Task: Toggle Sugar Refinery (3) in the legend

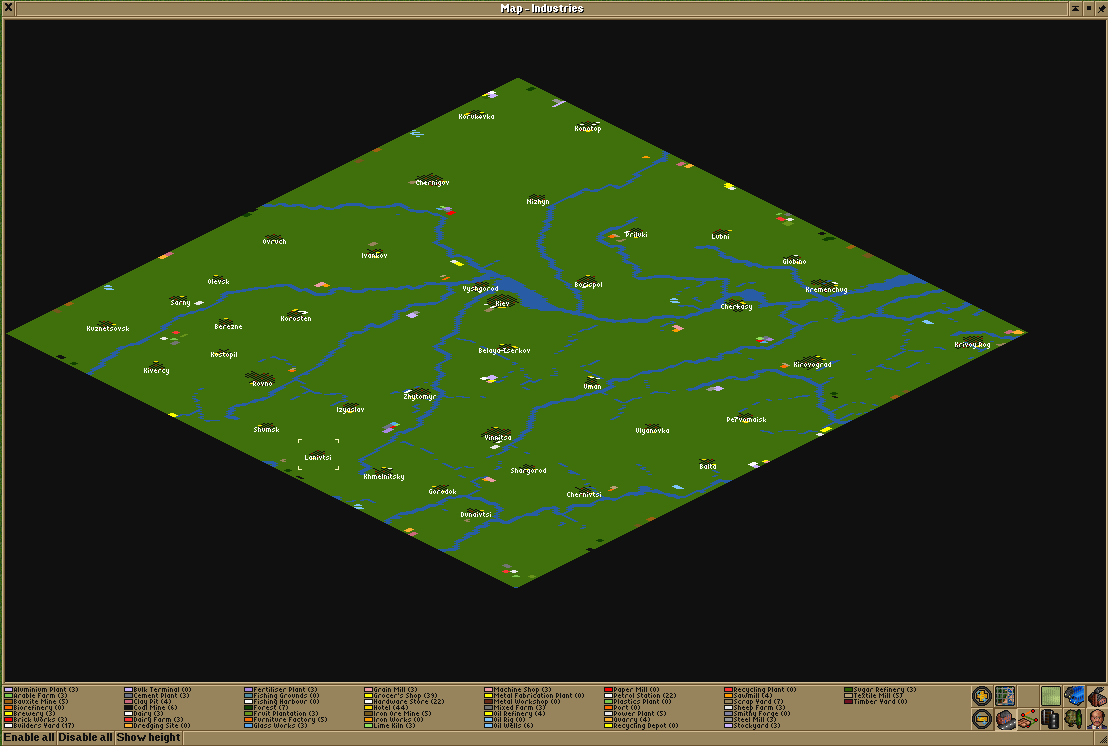Action: [880, 689]
